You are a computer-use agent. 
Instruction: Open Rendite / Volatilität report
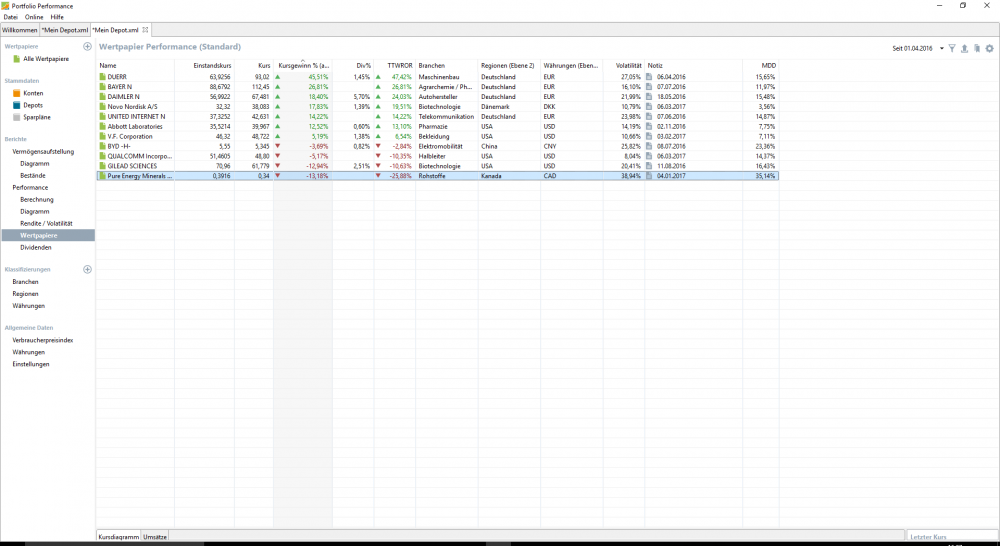click(x=46, y=223)
